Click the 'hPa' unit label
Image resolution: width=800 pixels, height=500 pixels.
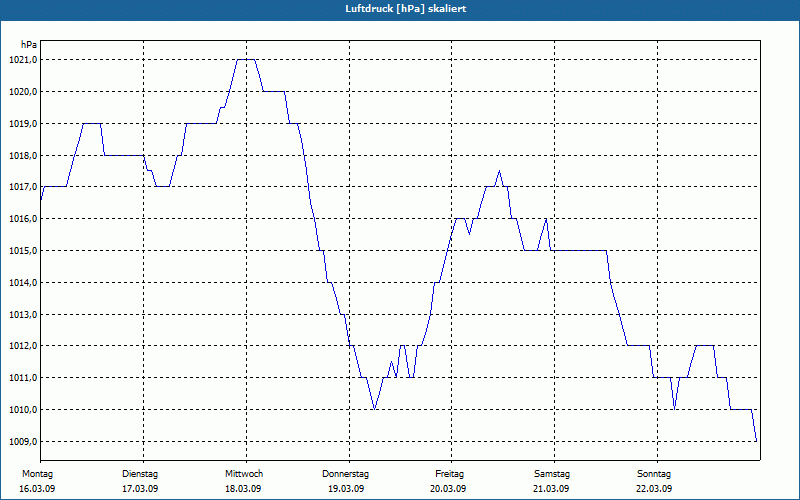point(29,45)
